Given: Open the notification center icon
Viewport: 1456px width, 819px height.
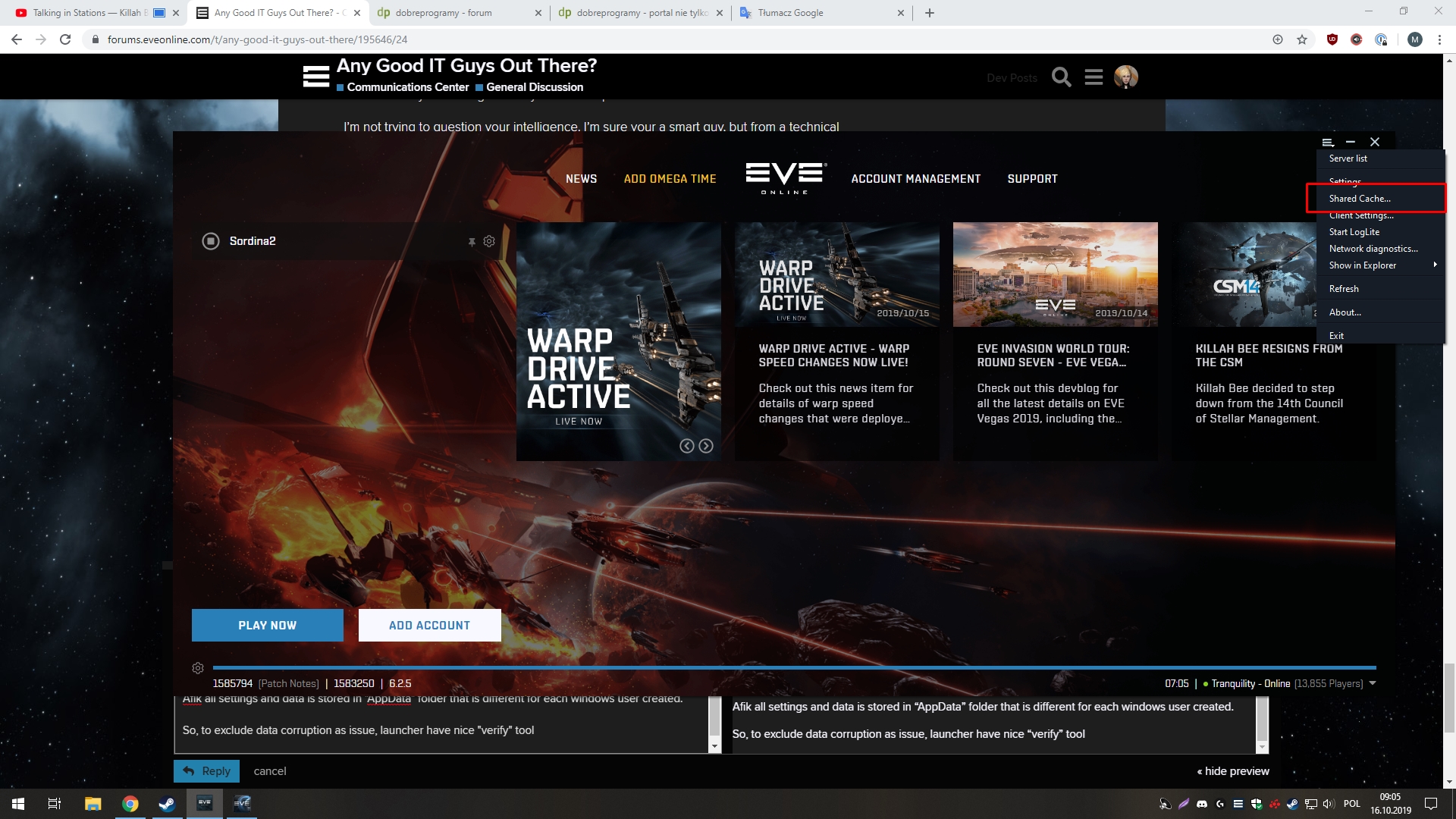Looking at the screenshot, I should [x=1431, y=804].
